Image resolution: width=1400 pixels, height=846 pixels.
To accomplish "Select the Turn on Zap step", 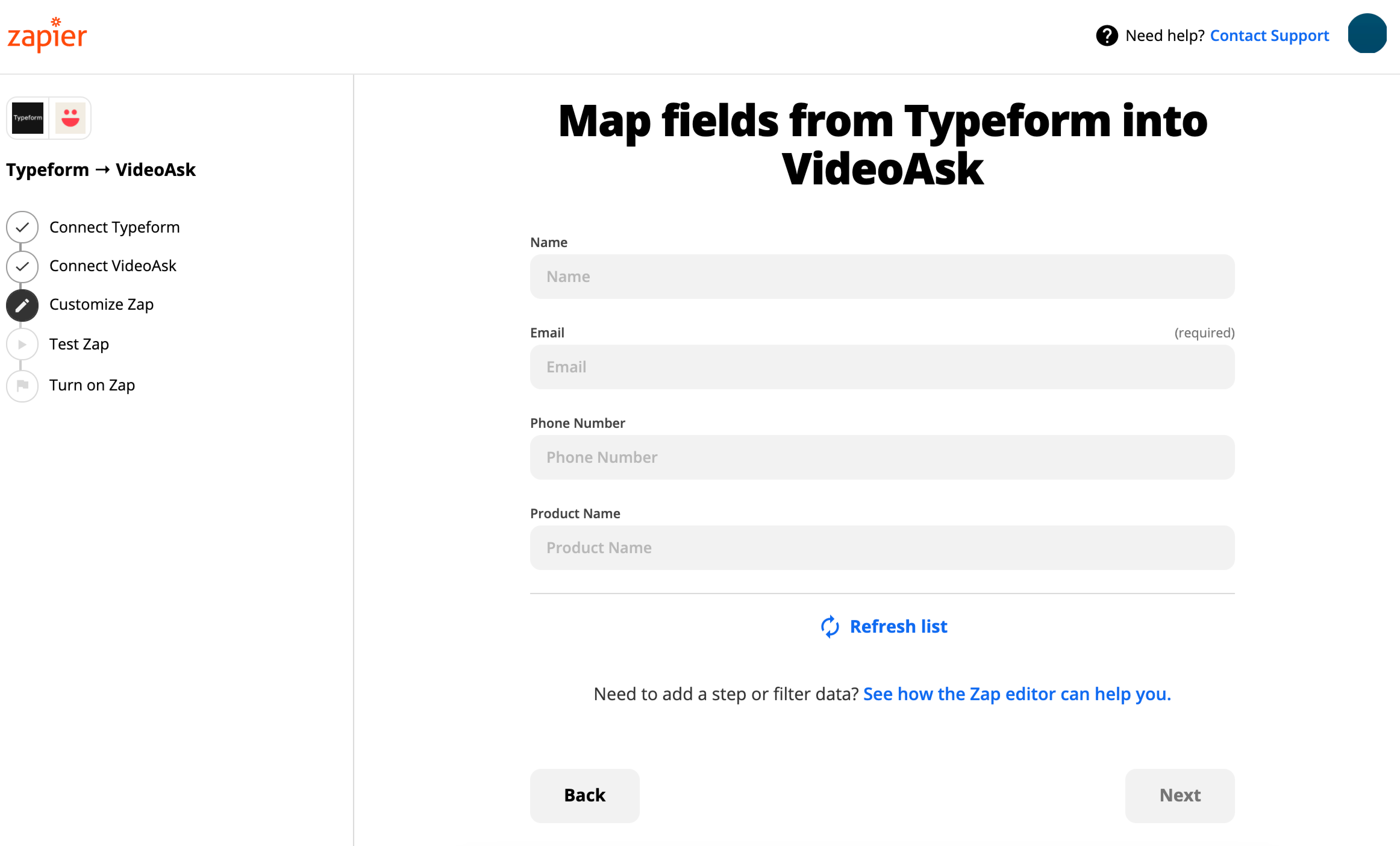I will 92,385.
